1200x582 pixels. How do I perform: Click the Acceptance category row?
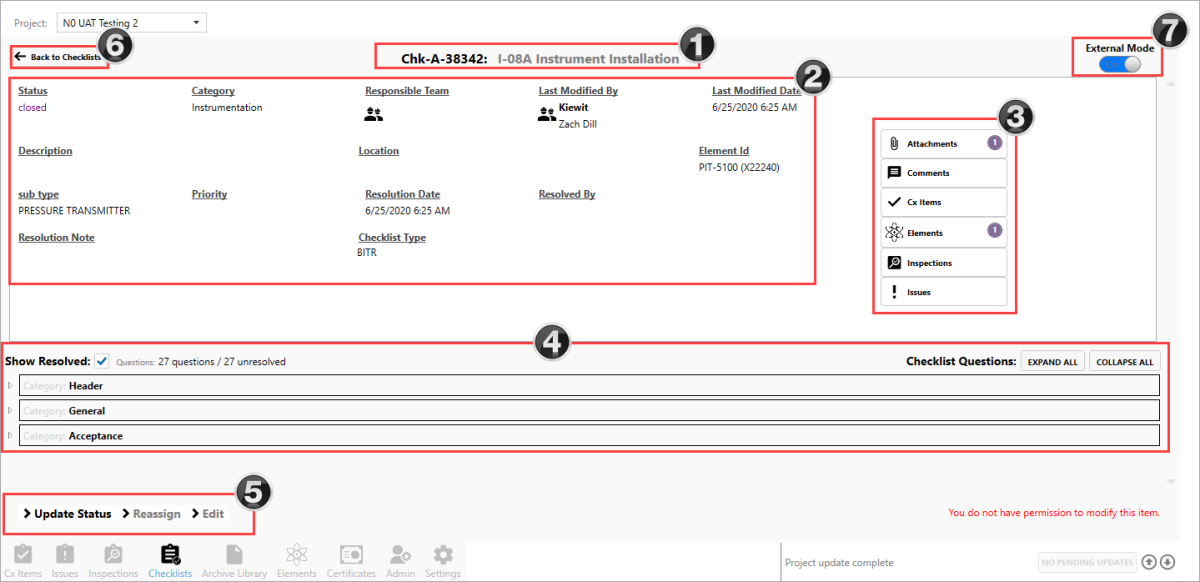tap(589, 435)
